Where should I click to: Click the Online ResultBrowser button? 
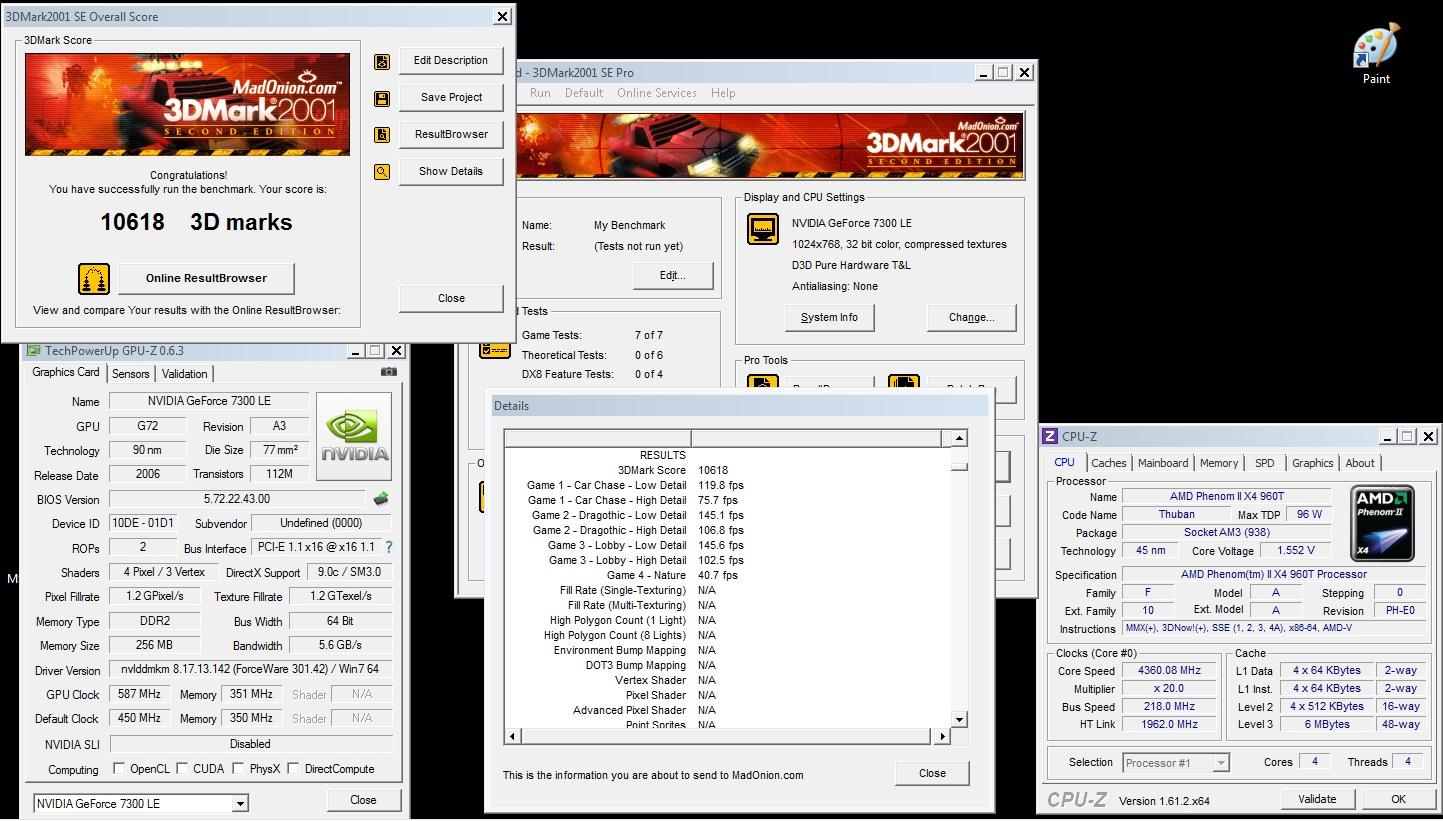pyautogui.click(x=206, y=278)
